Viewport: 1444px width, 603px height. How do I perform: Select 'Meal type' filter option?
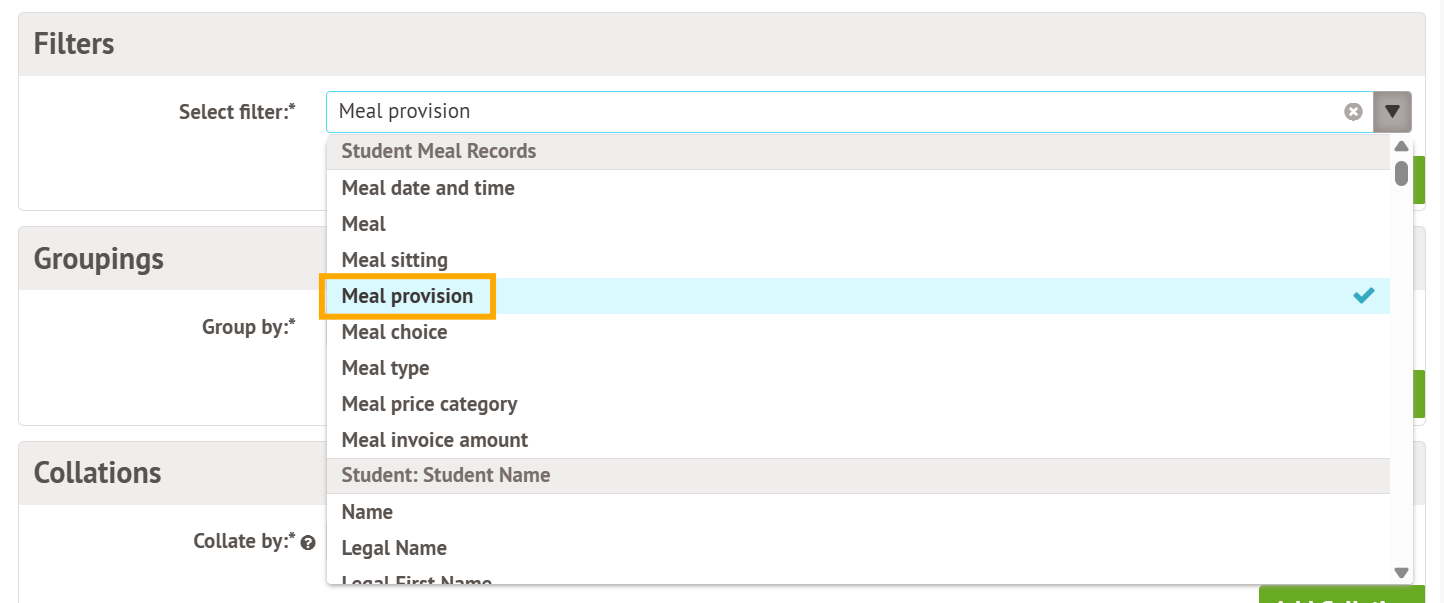[x=385, y=368]
